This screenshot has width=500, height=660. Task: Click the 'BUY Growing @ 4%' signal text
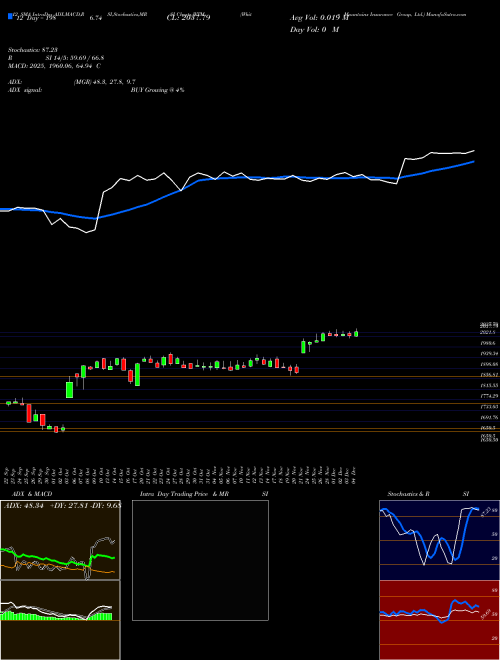(157, 90)
